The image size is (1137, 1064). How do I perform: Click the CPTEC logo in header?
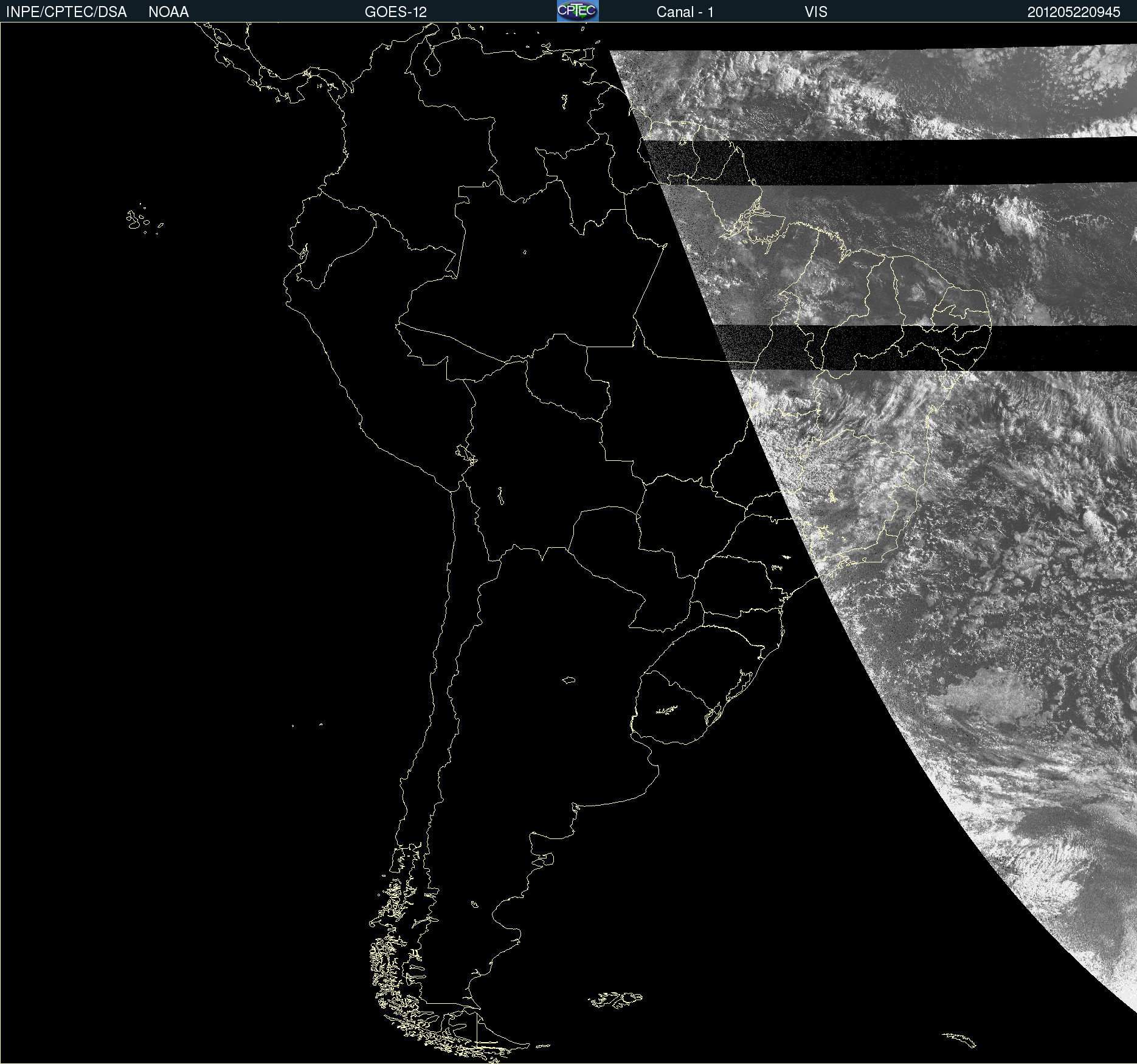[x=578, y=11]
